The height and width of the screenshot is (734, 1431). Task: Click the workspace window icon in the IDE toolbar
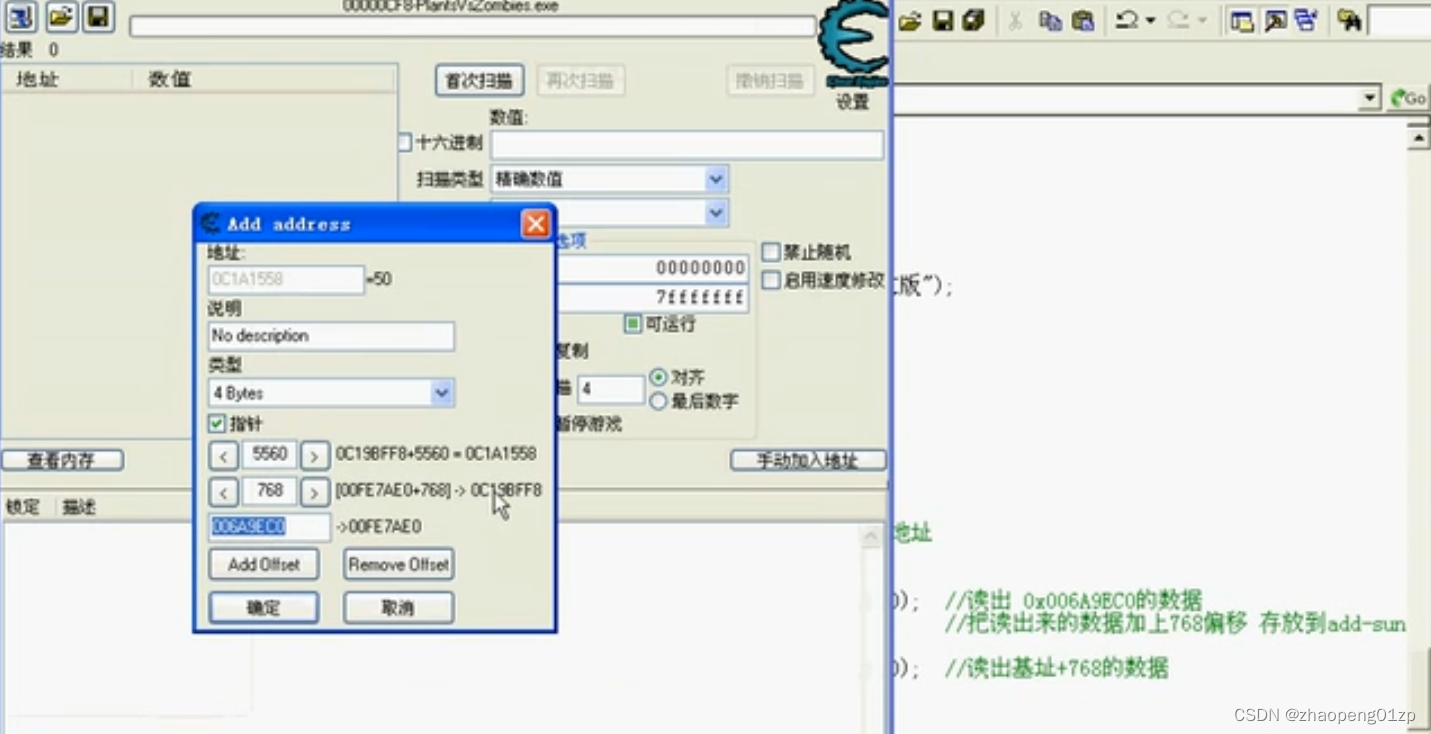[1242, 21]
